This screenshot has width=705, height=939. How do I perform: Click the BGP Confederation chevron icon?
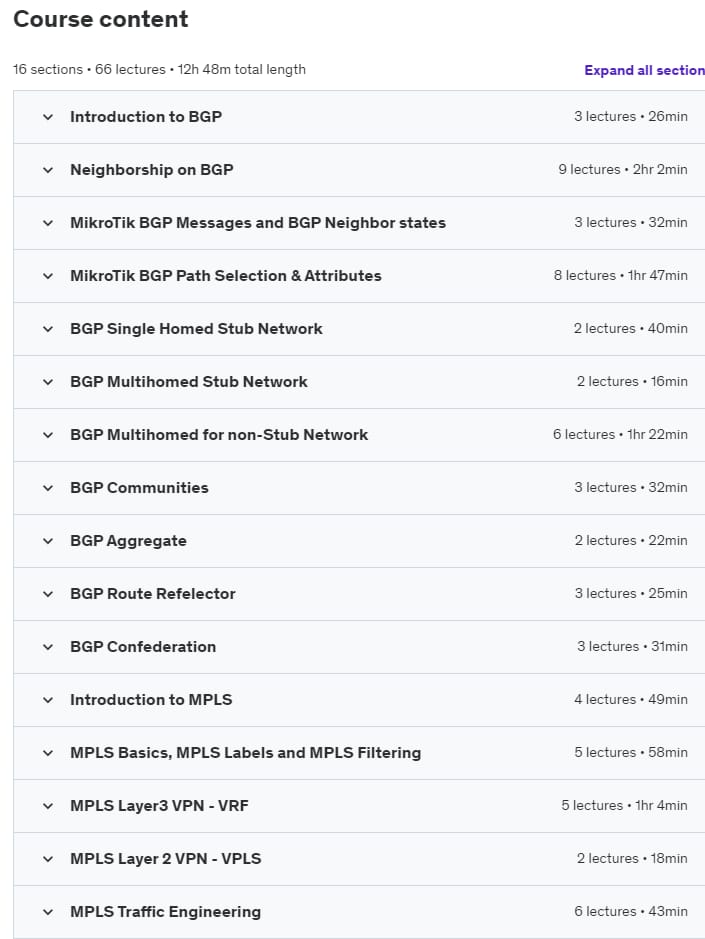pos(48,647)
